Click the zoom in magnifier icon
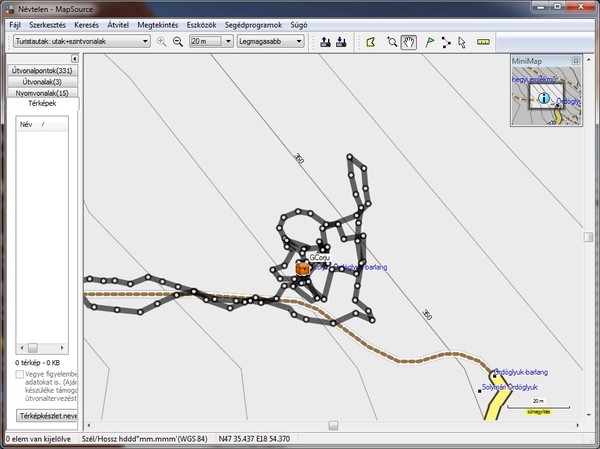Viewport: 600px width, 449px height. point(162,42)
